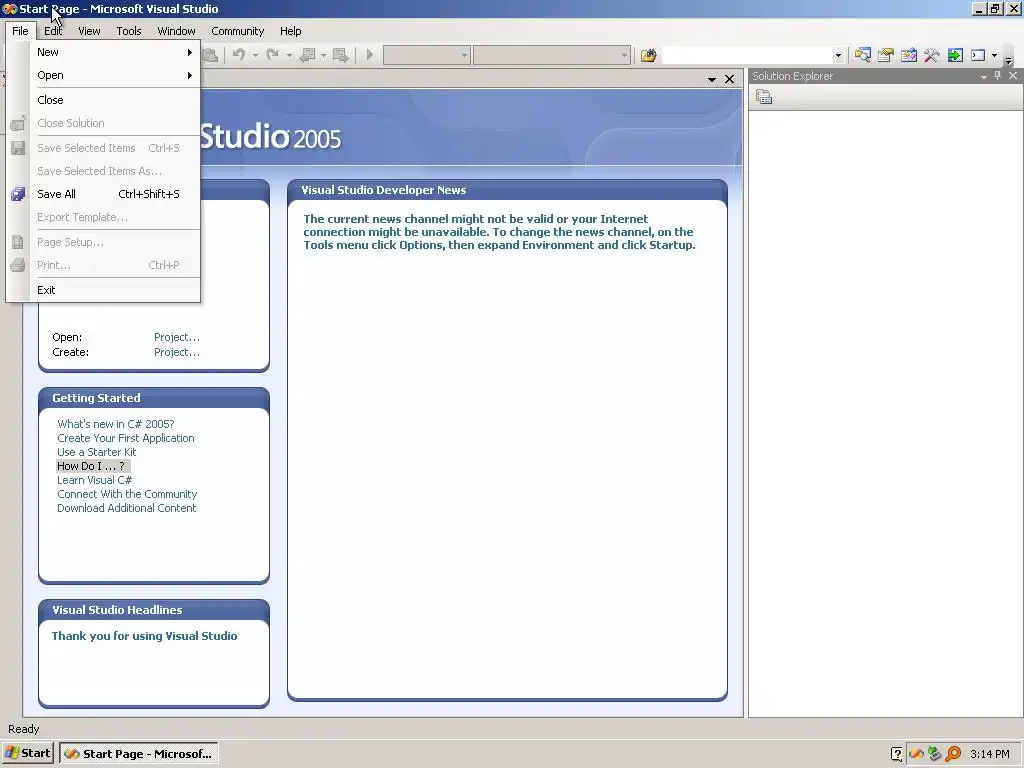Open the Navigate Backward dropdown arrow

(x=323, y=56)
